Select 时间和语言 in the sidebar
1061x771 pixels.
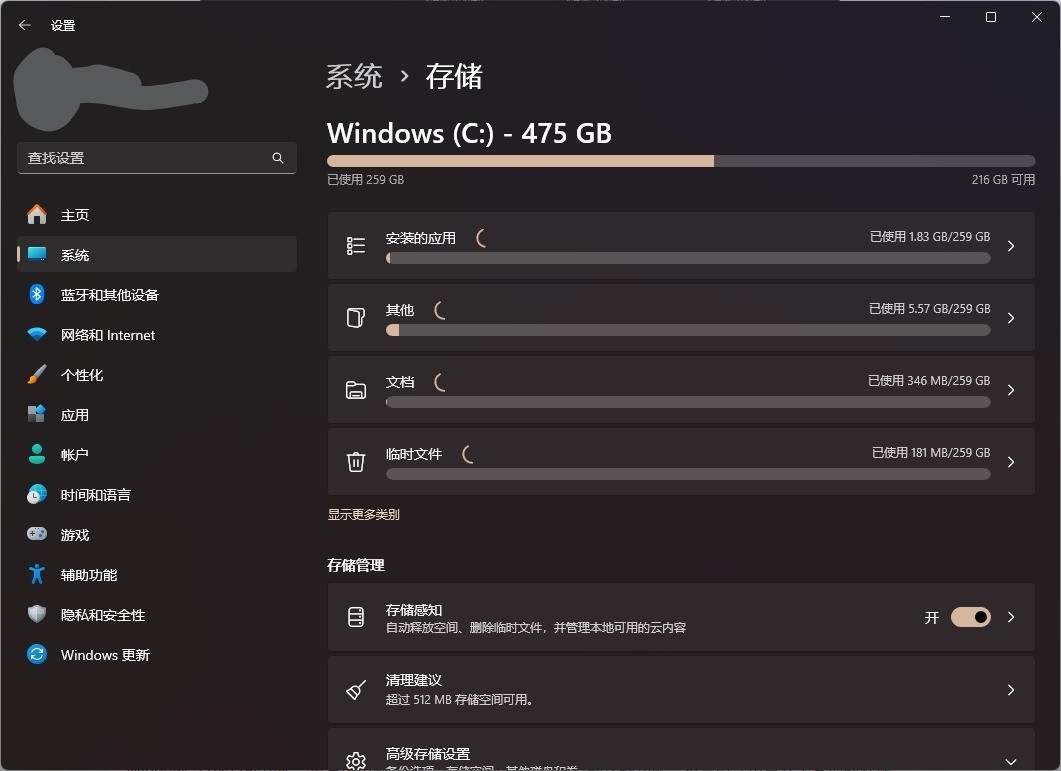[95, 495]
